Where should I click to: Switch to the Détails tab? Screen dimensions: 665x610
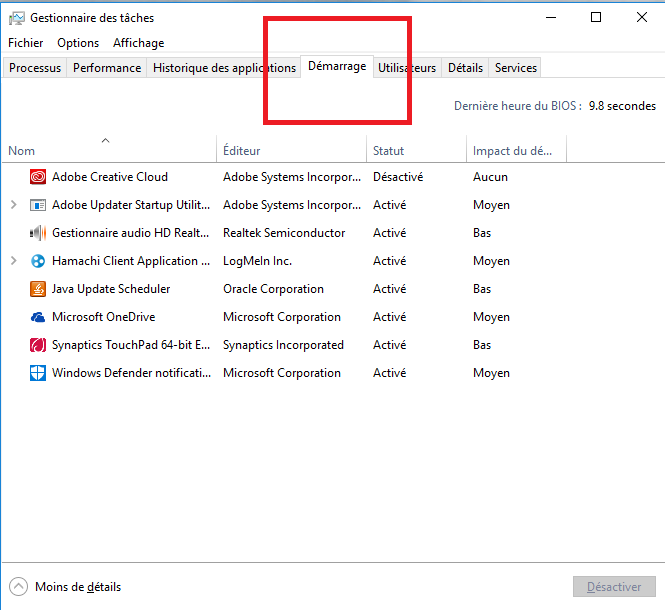tap(465, 68)
